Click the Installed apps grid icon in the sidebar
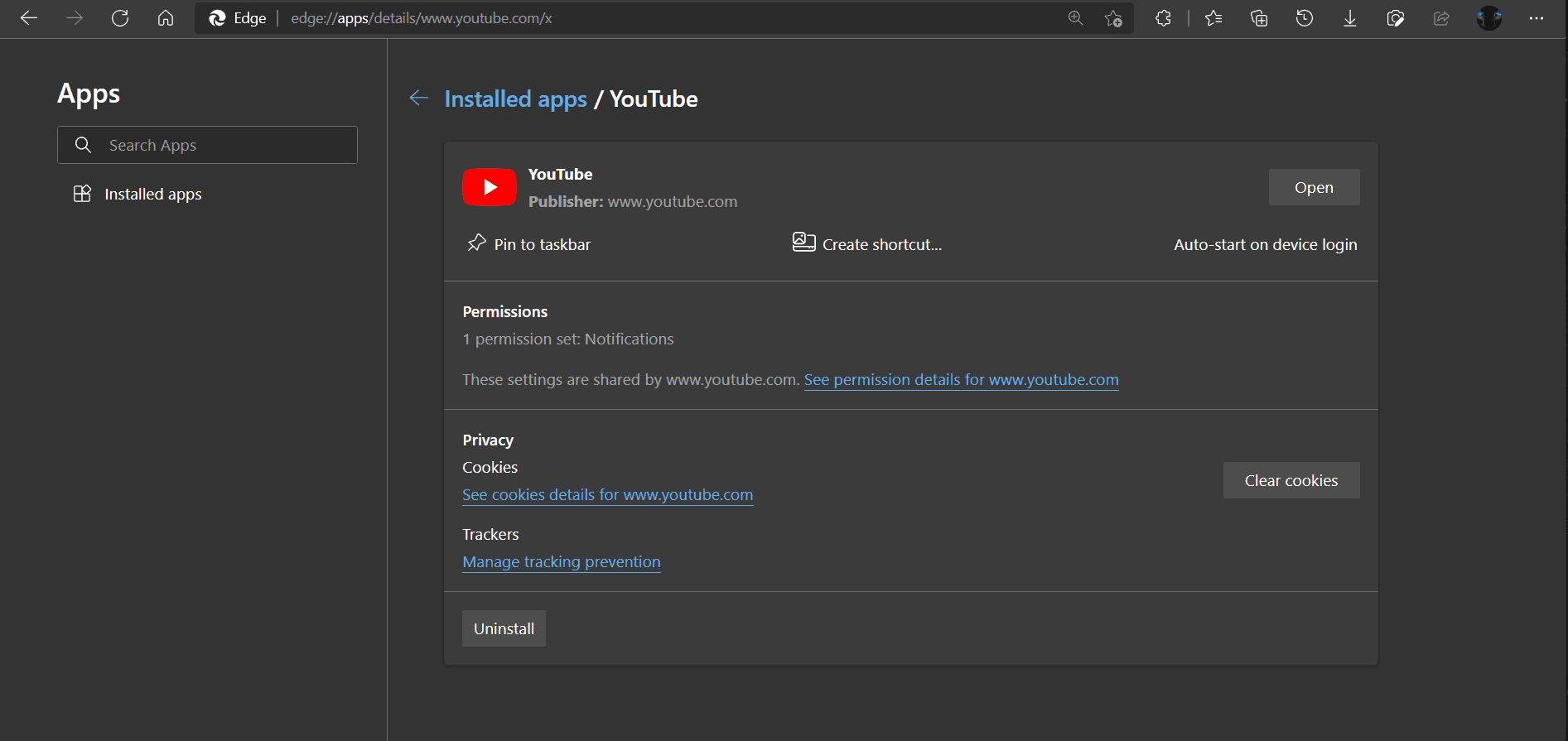 coord(82,194)
